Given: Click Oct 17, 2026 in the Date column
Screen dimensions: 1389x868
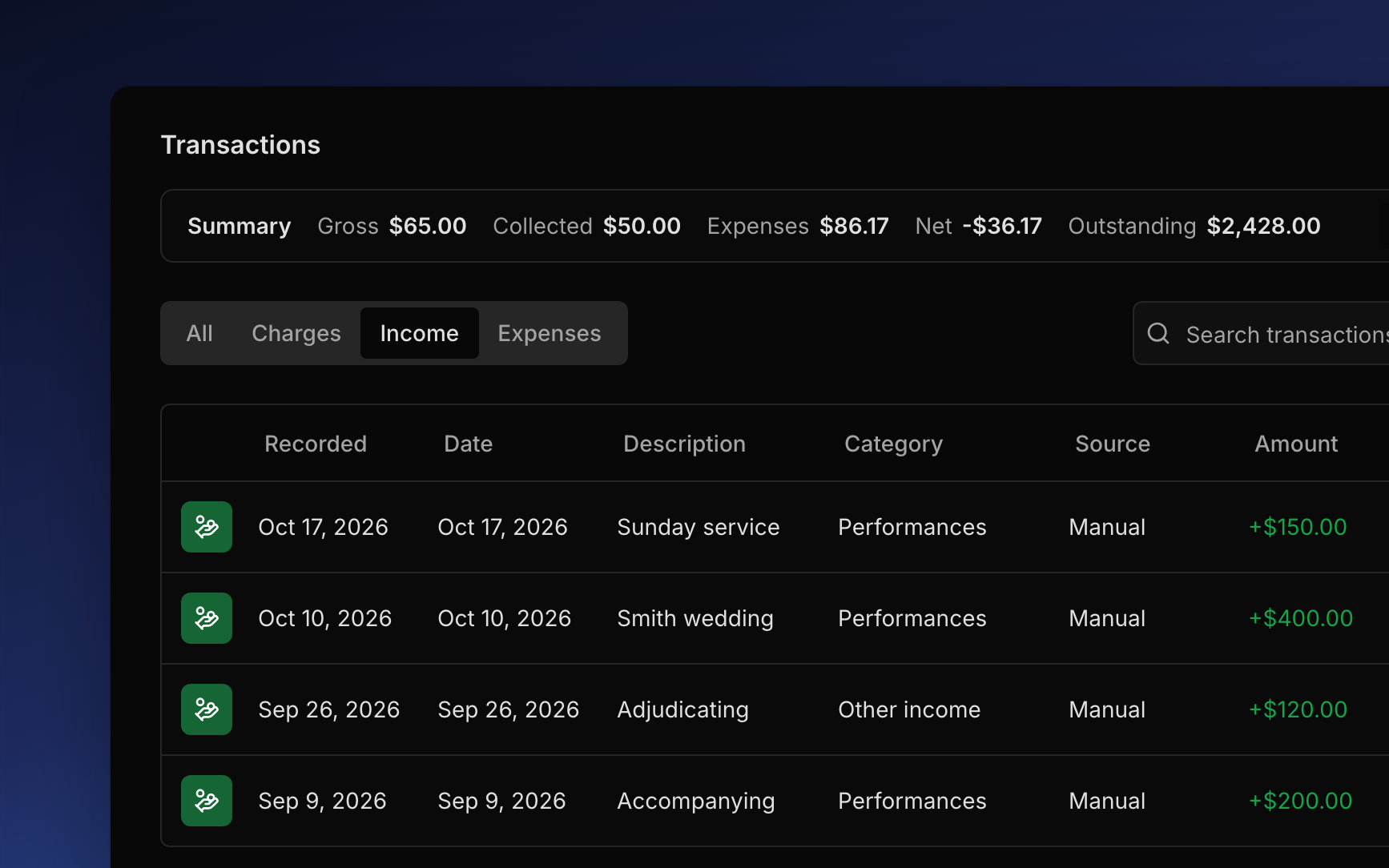Looking at the screenshot, I should tap(502, 527).
